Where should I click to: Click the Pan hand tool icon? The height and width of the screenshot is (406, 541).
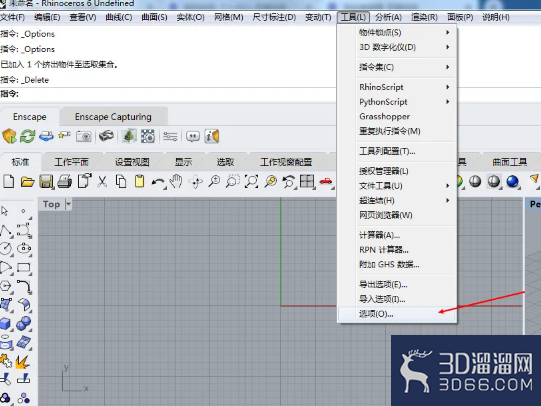click(176, 181)
